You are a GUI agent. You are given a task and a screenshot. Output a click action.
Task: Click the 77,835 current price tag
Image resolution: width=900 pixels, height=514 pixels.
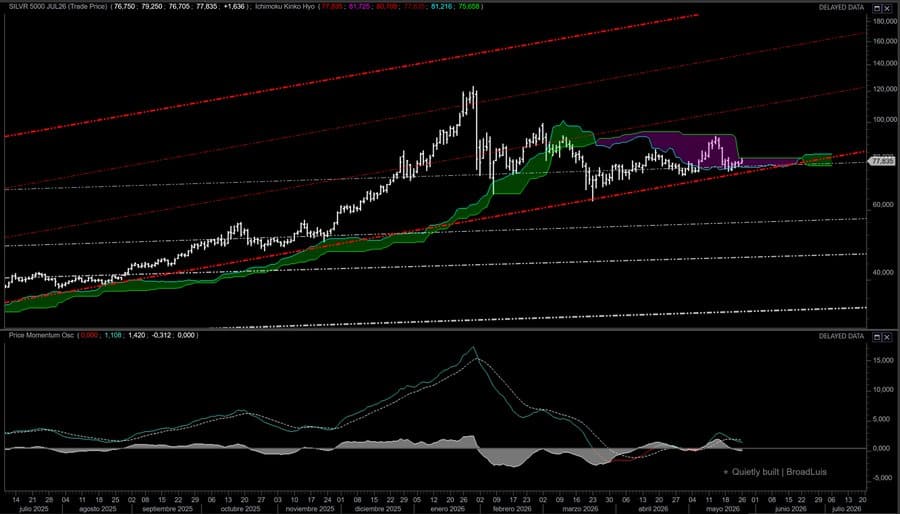point(883,162)
